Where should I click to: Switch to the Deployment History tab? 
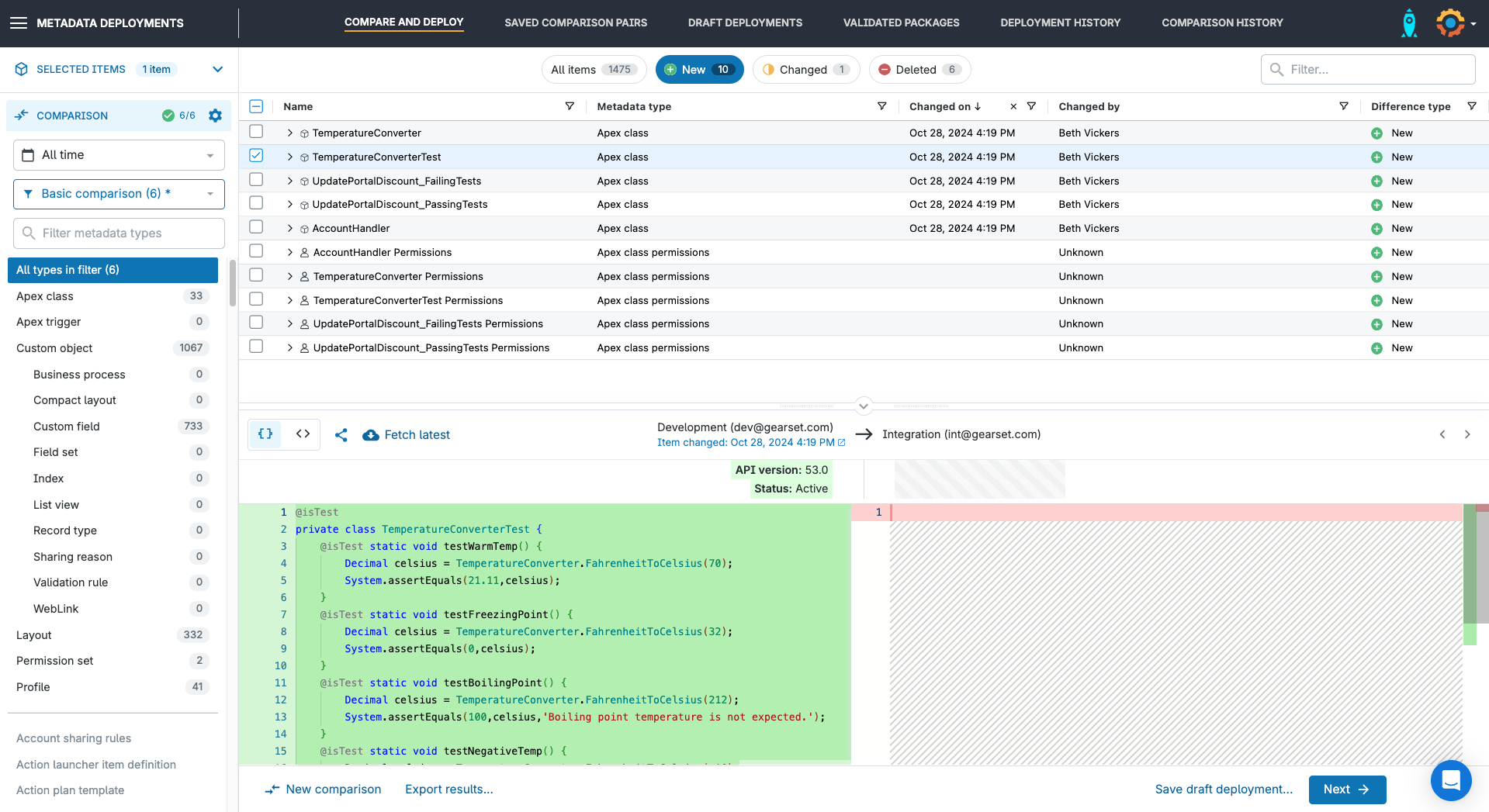(x=1060, y=22)
